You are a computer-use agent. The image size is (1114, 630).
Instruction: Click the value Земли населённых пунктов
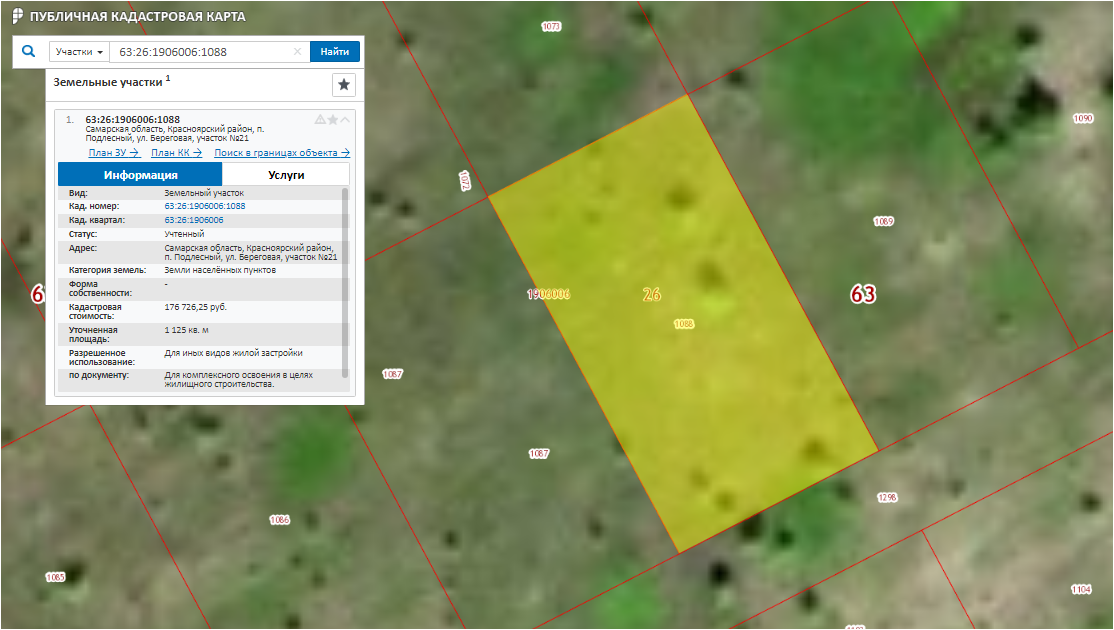click(220, 270)
